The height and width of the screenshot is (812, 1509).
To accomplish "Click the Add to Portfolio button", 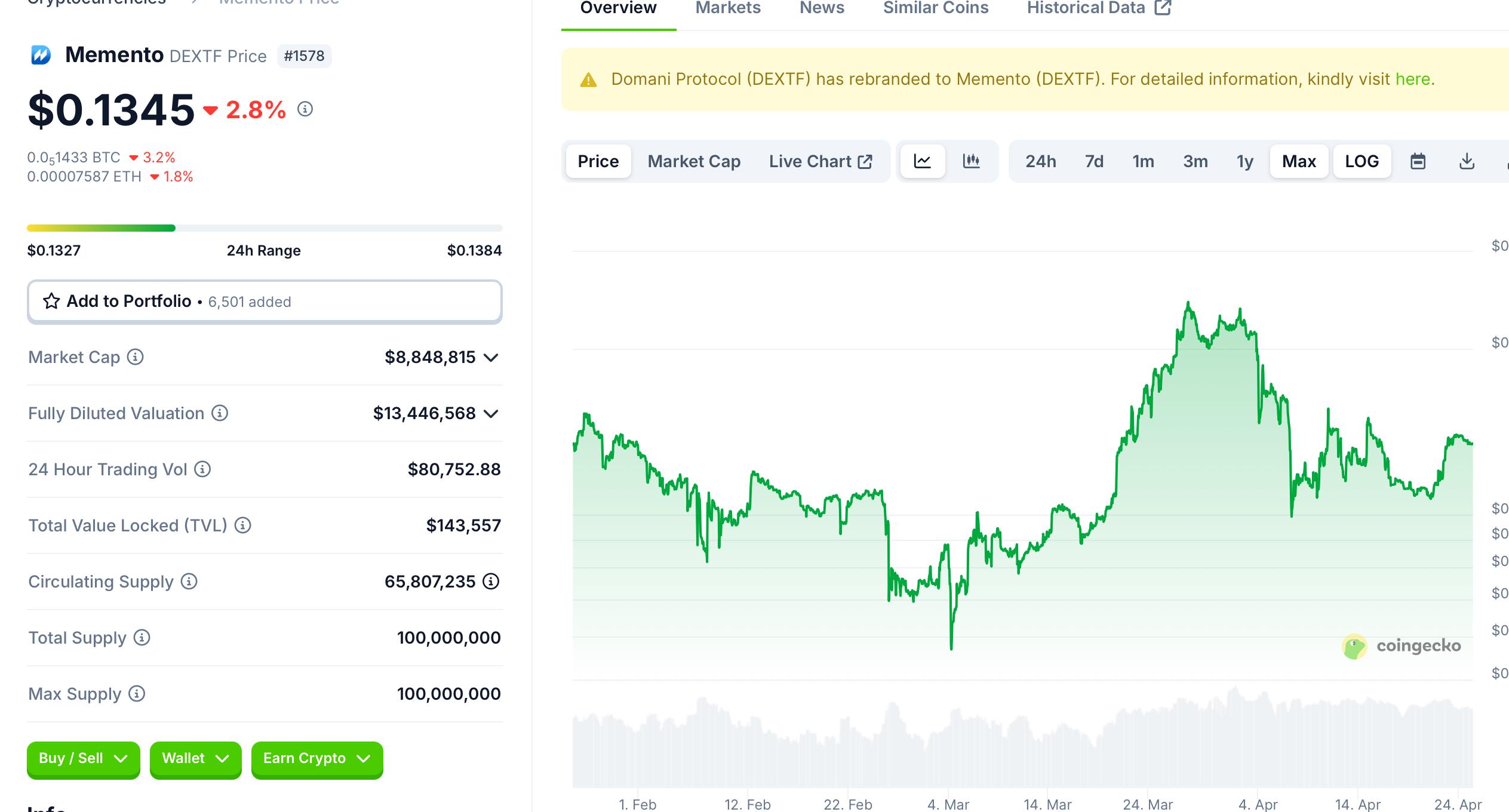I will click(x=265, y=302).
